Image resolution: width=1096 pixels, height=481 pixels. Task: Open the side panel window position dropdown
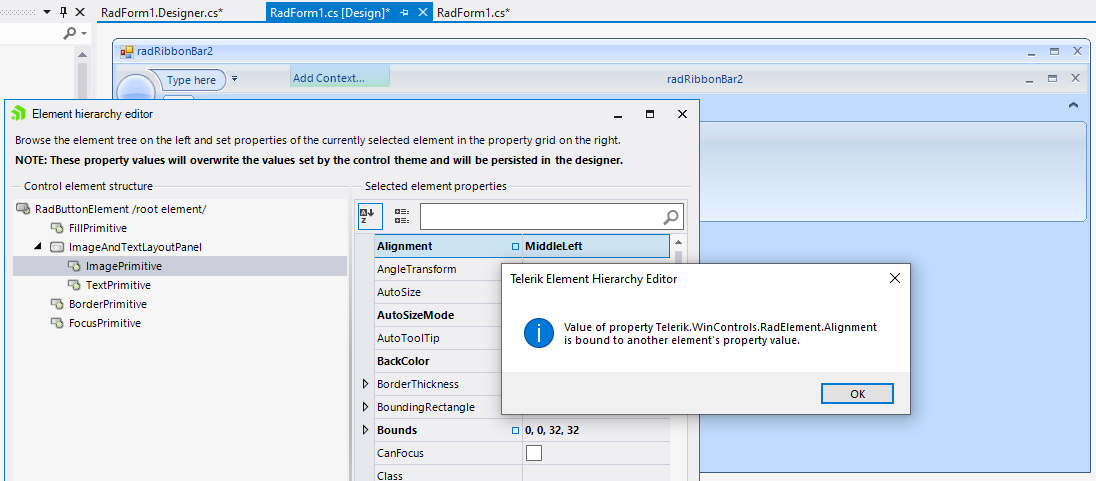pyautogui.click(x=47, y=12)
